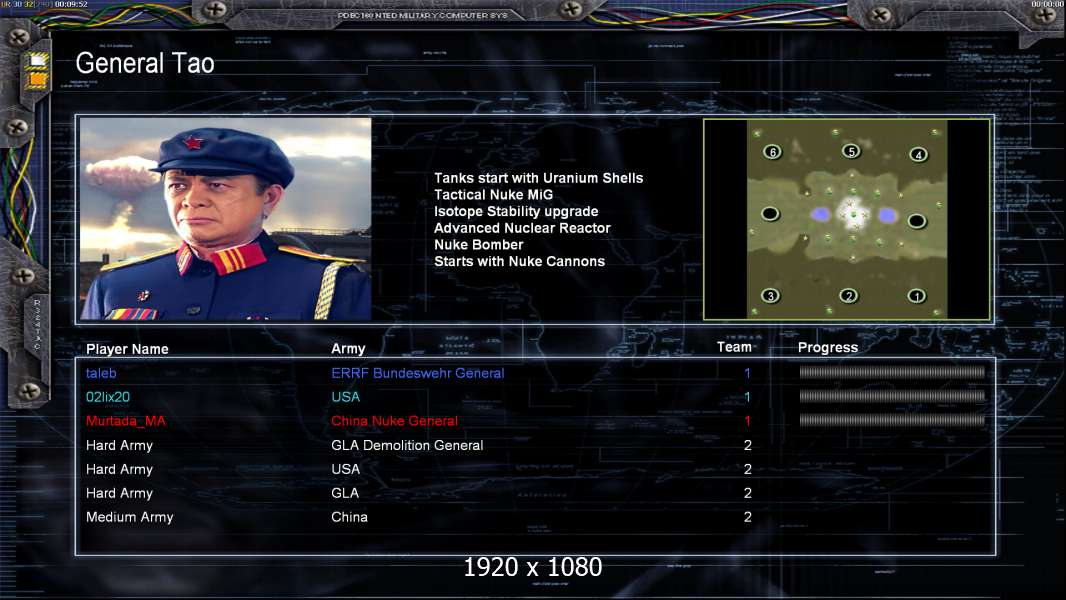Select start position 2 on the map
Viewport: 1066px width, 600px height.
click(848, 296)
